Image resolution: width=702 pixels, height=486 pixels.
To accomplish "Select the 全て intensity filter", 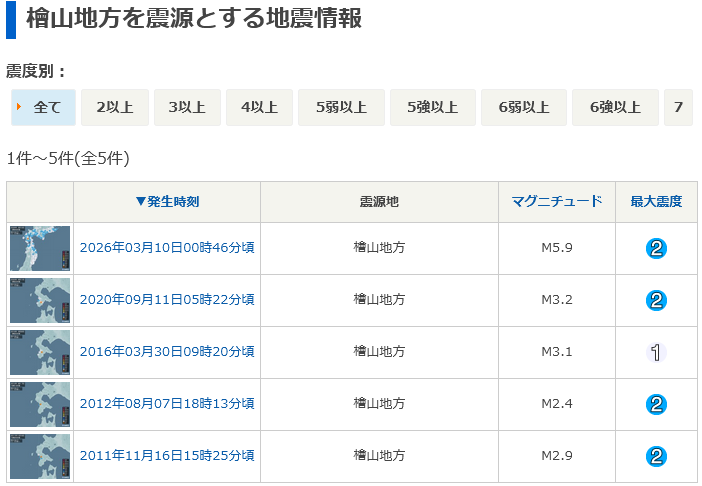I will click(x=44, y=108).
